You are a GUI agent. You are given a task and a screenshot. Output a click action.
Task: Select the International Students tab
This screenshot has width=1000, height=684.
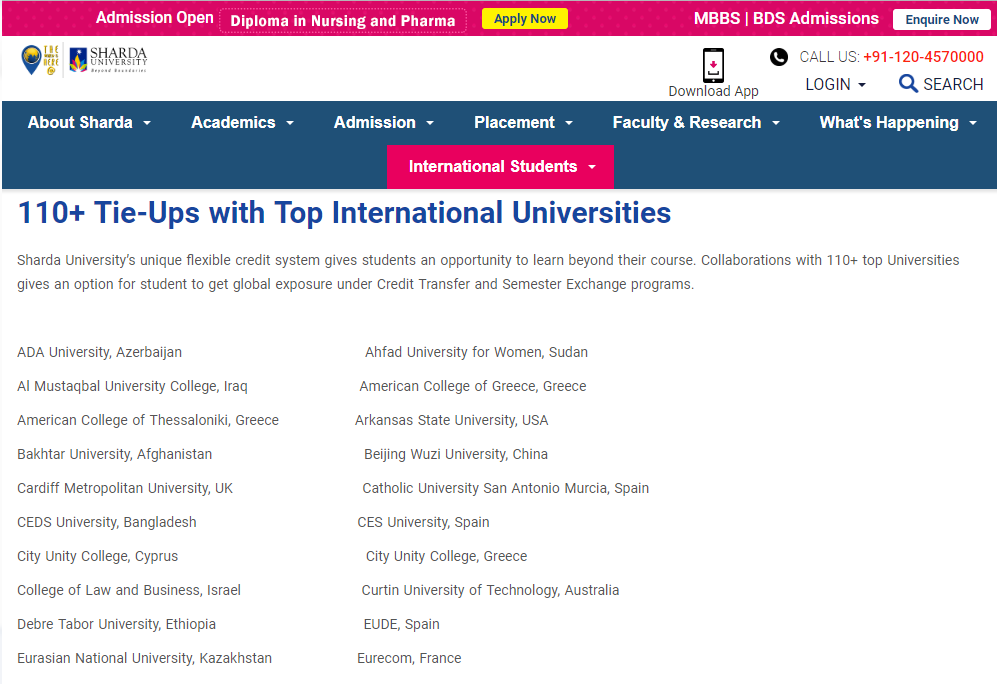(501, 167)
